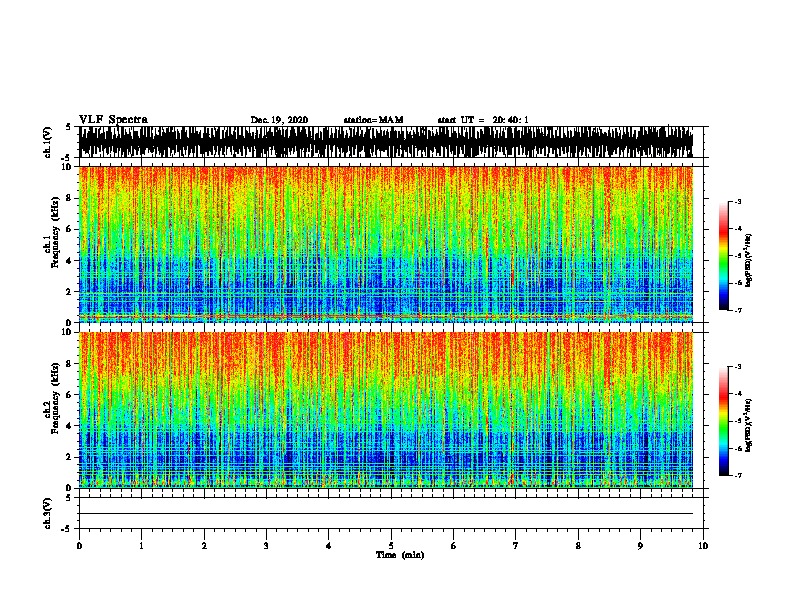Image resolution: width=792 pixels, height=612 pixels.
Task: Click time axis tick label "7"
Action: tap(516, 546)
